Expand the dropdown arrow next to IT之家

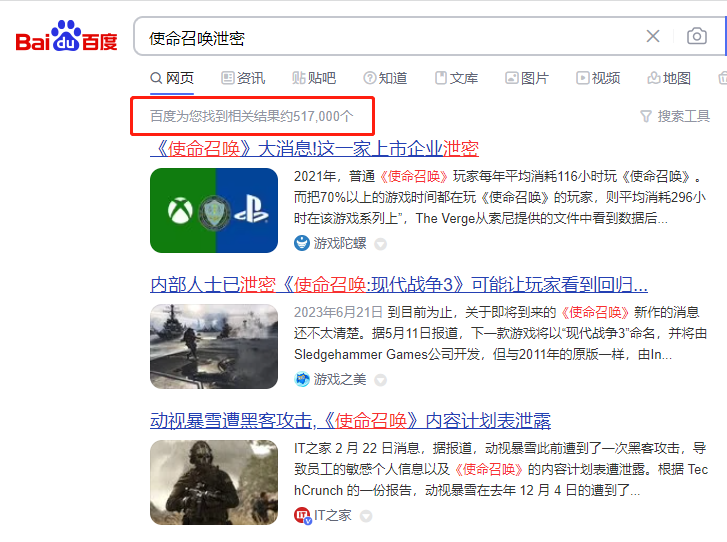point(366,516)
